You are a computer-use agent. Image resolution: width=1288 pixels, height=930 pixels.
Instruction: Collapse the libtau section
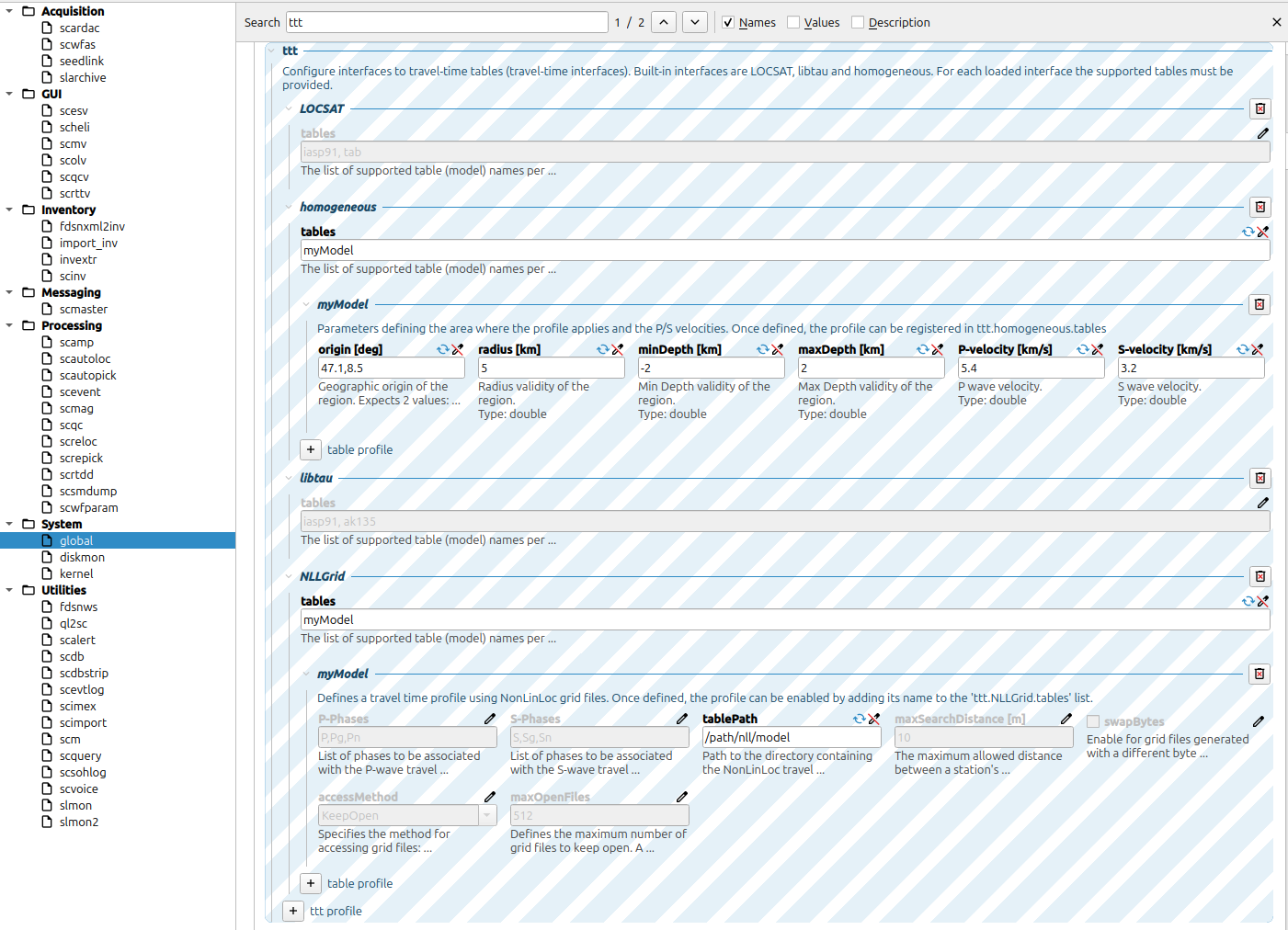point(289,478)
